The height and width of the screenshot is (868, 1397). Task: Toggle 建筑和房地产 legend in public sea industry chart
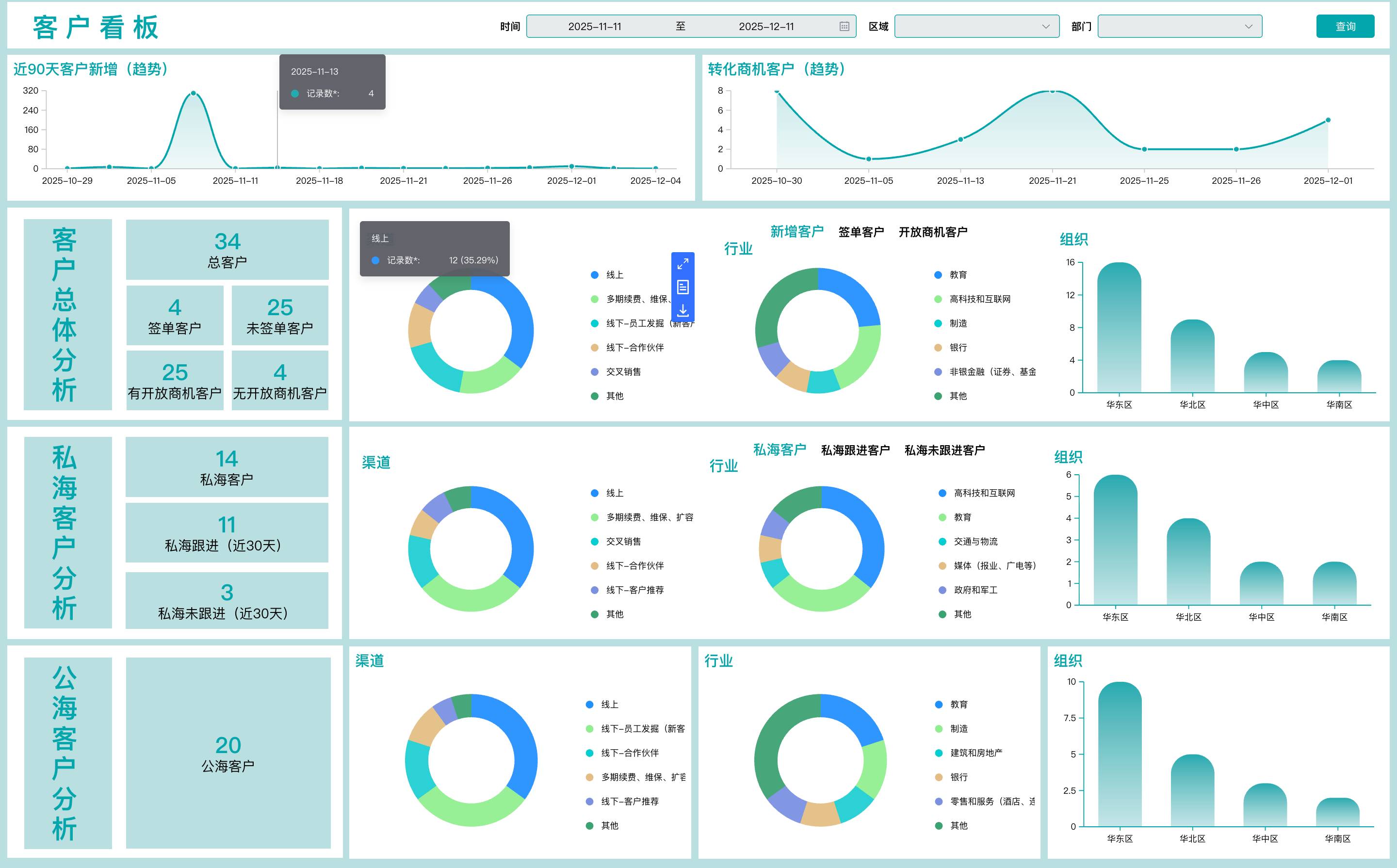point(975,753)
